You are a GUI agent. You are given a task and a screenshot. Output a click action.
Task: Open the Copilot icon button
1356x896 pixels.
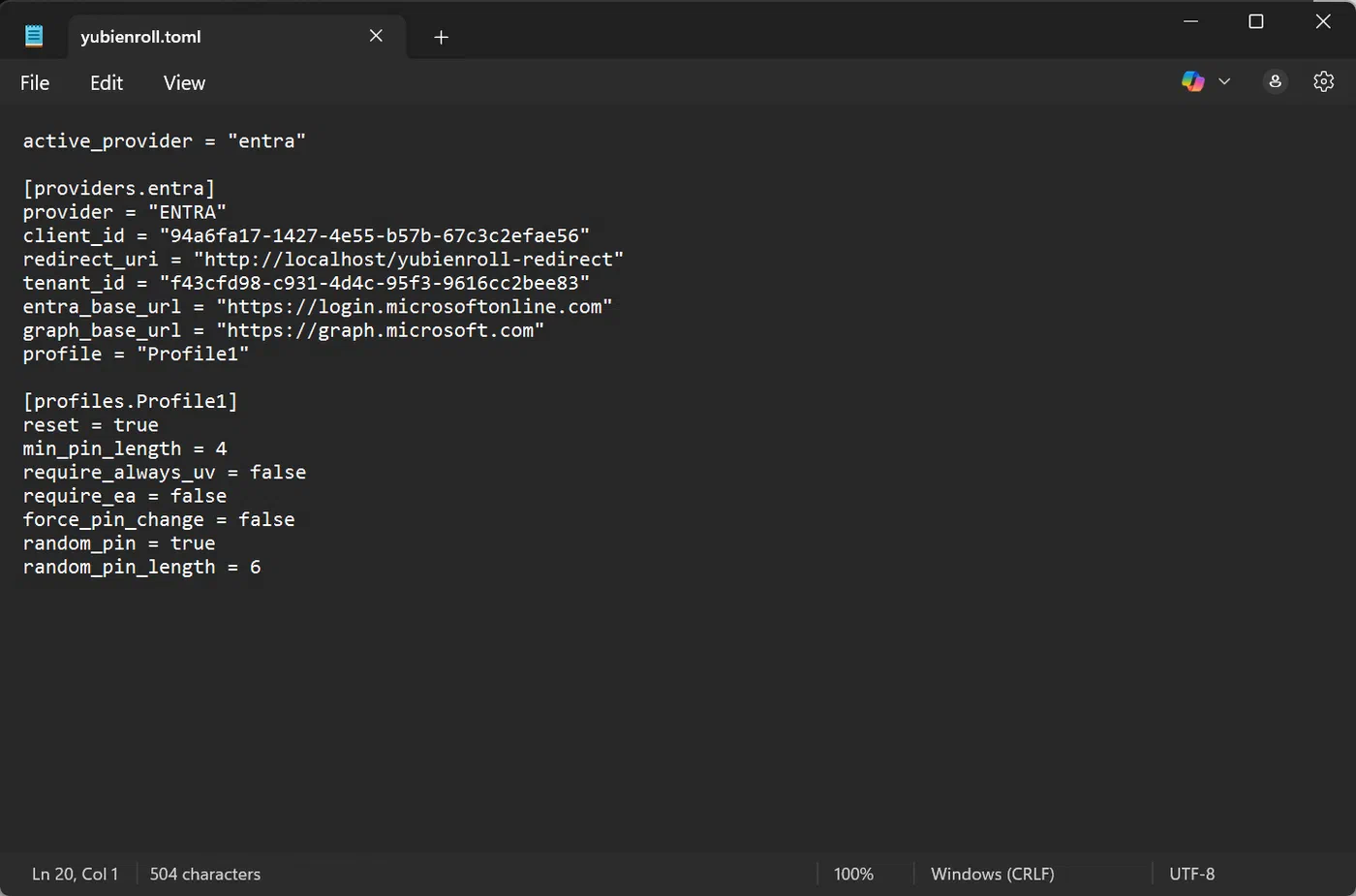[1193, 81]
